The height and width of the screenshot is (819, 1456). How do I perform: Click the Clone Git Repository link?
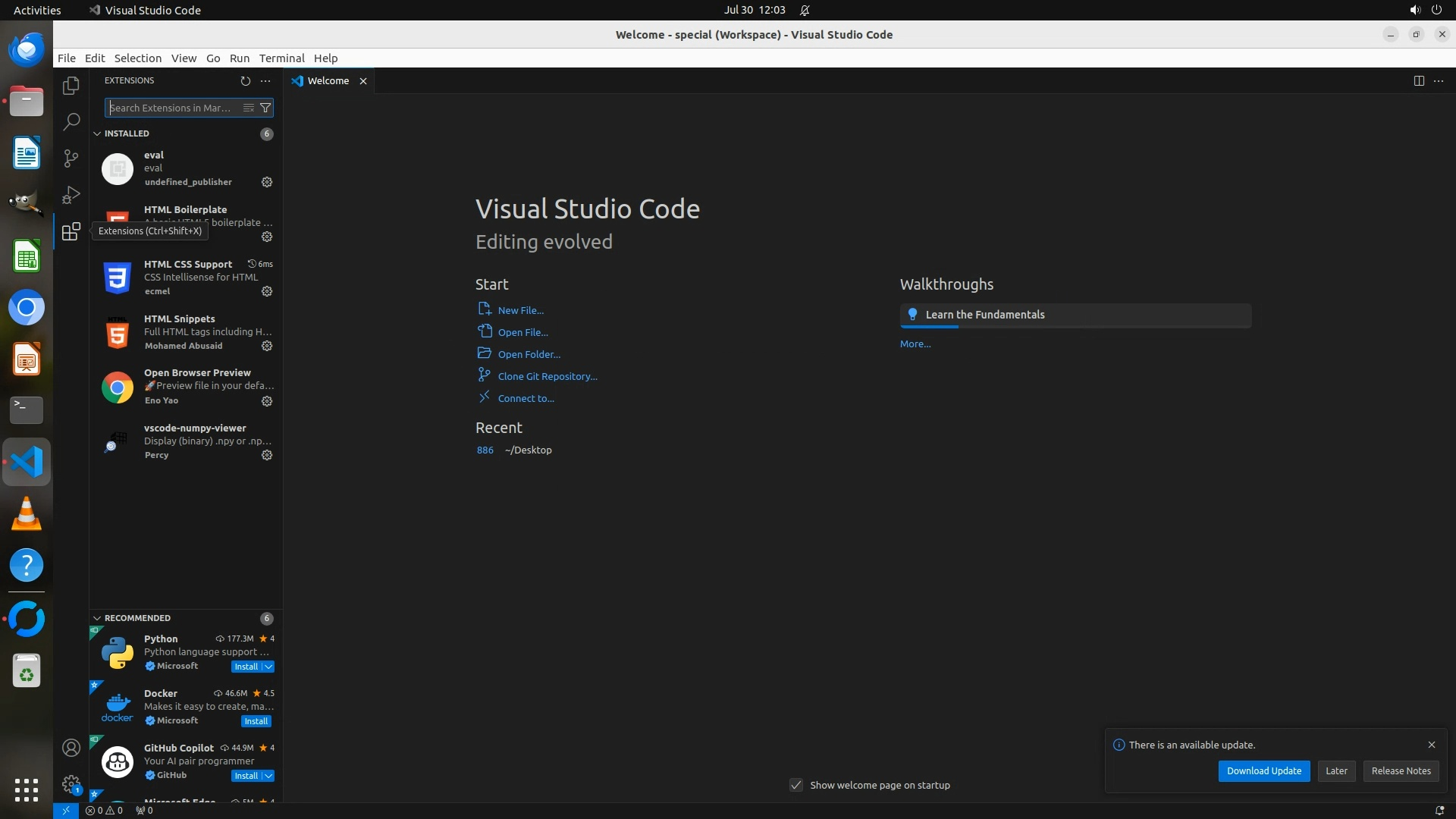click(x=547, y=376)
